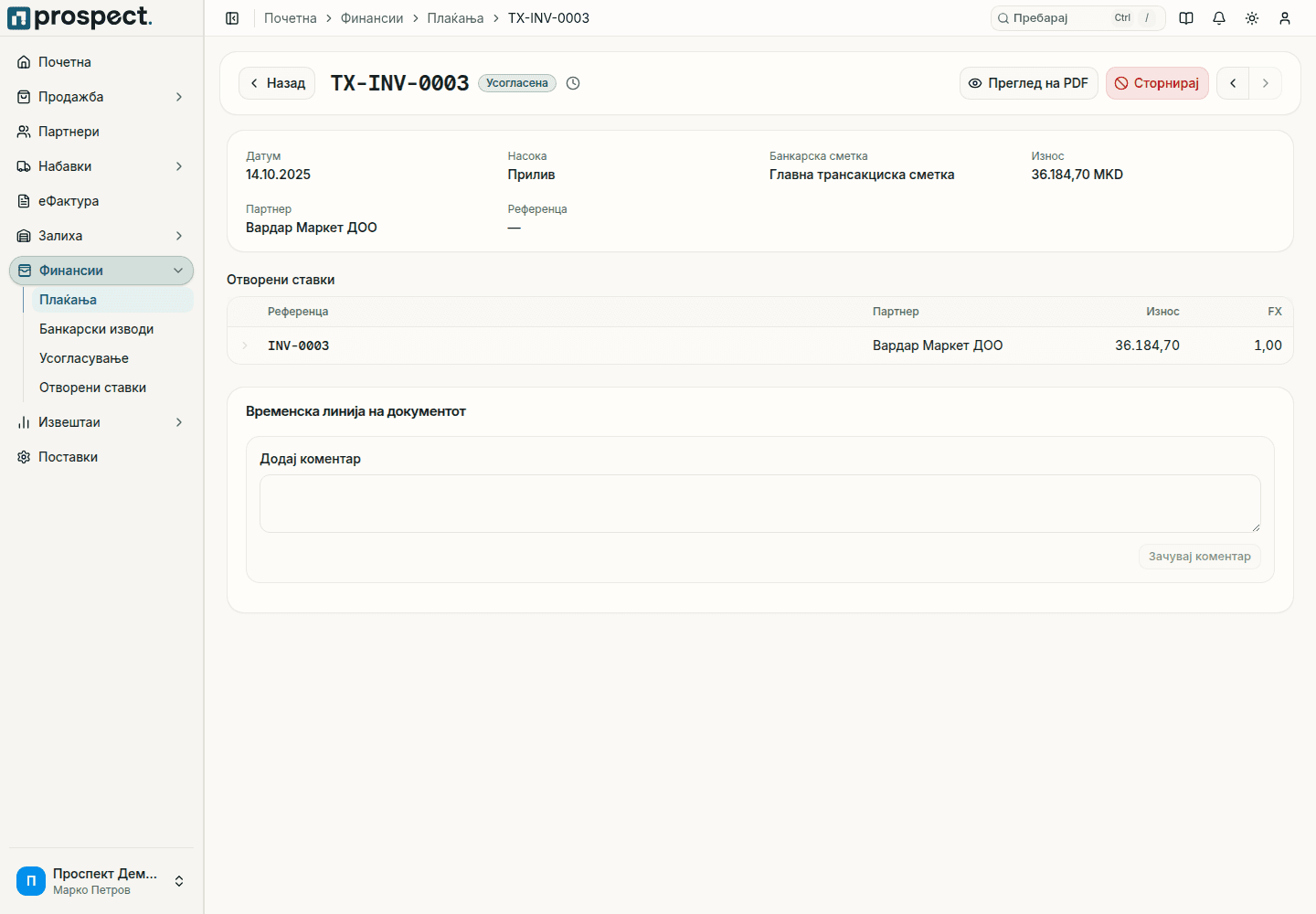Open the user profile icon
Image resolution: width=1316 pixels, height=914 pixels.
pyautogui.click(x=1285, y=18)
